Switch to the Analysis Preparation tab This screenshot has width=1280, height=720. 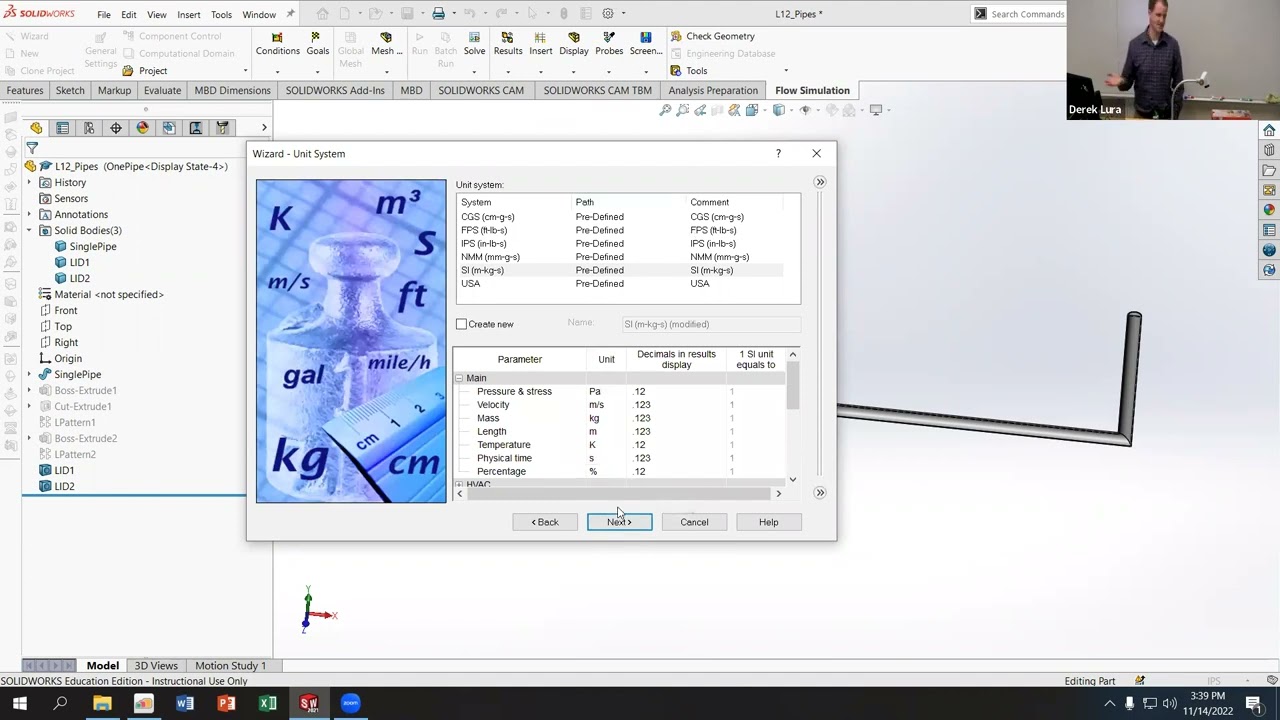tap(713, 90)
